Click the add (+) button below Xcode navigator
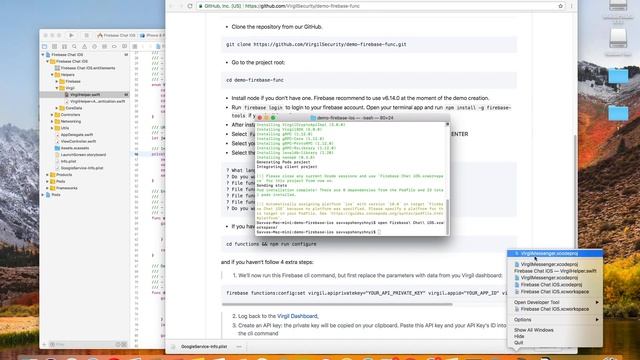This screenshot has width=640, height=360. pyautogui.click(x=44, y=344)
